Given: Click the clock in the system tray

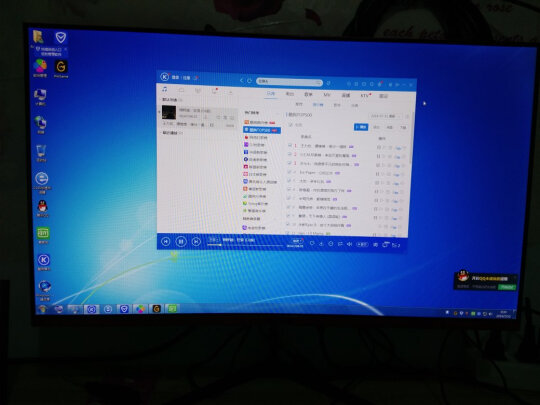Looking at the screenshot, I should coord(503,314).
